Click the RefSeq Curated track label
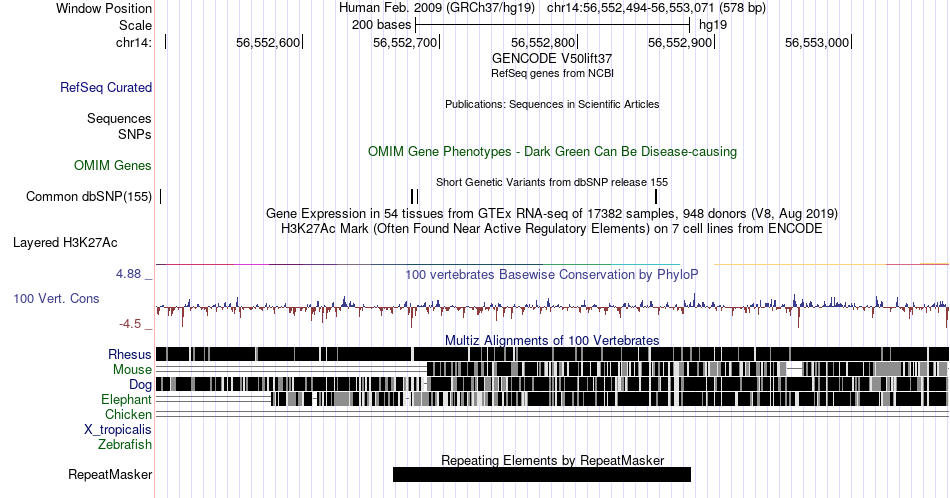950x498 pixels. [x=105, y=87]
